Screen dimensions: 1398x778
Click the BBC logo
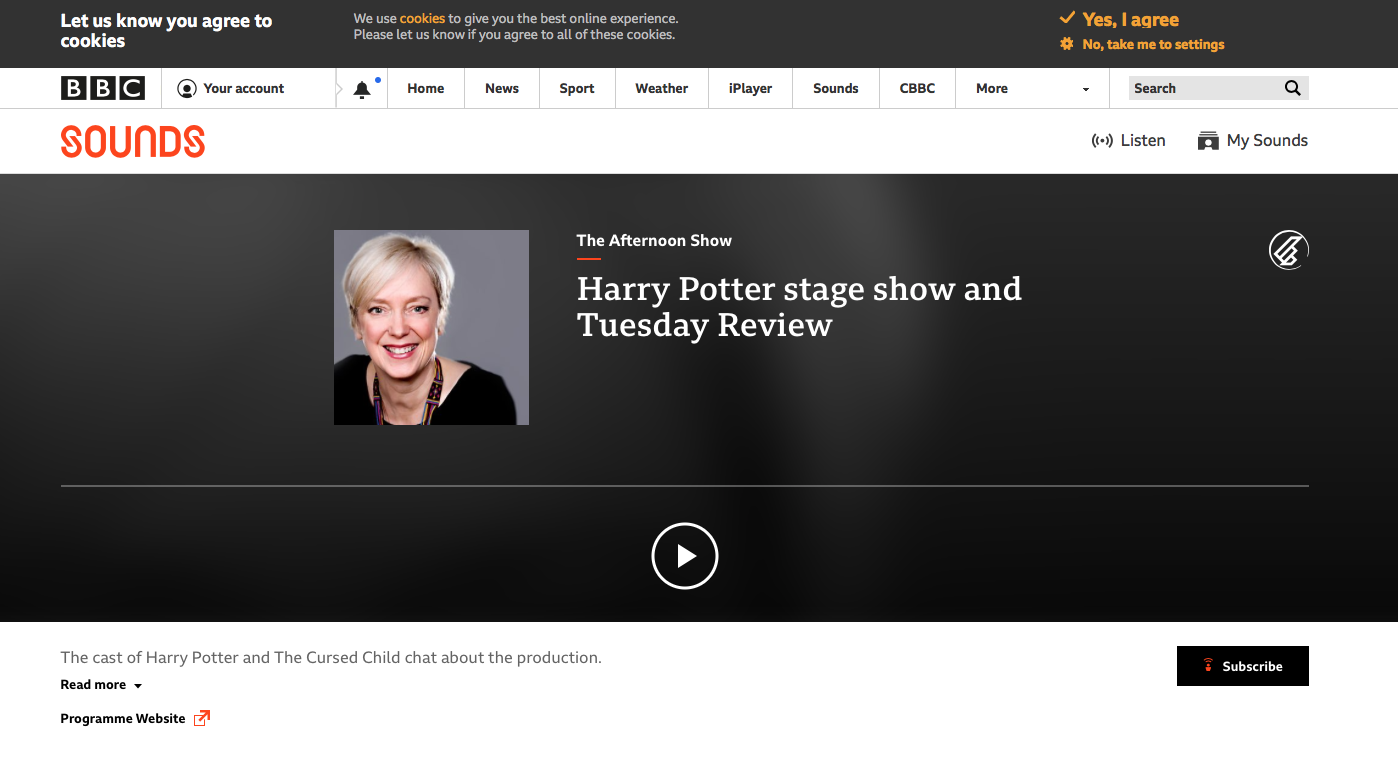(103, 88)
